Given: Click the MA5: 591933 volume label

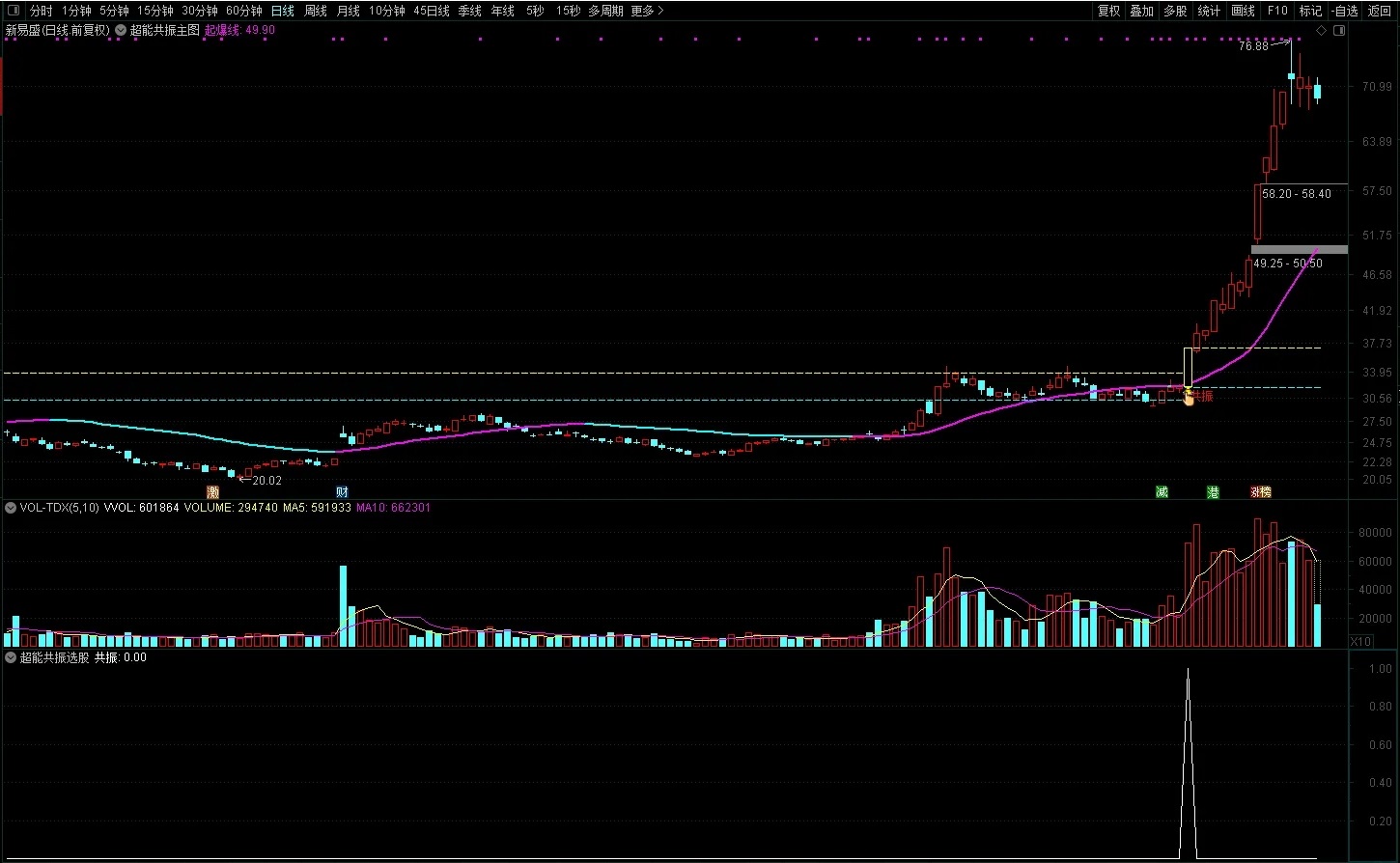Looking at the screenshot, I should [318, 507].
